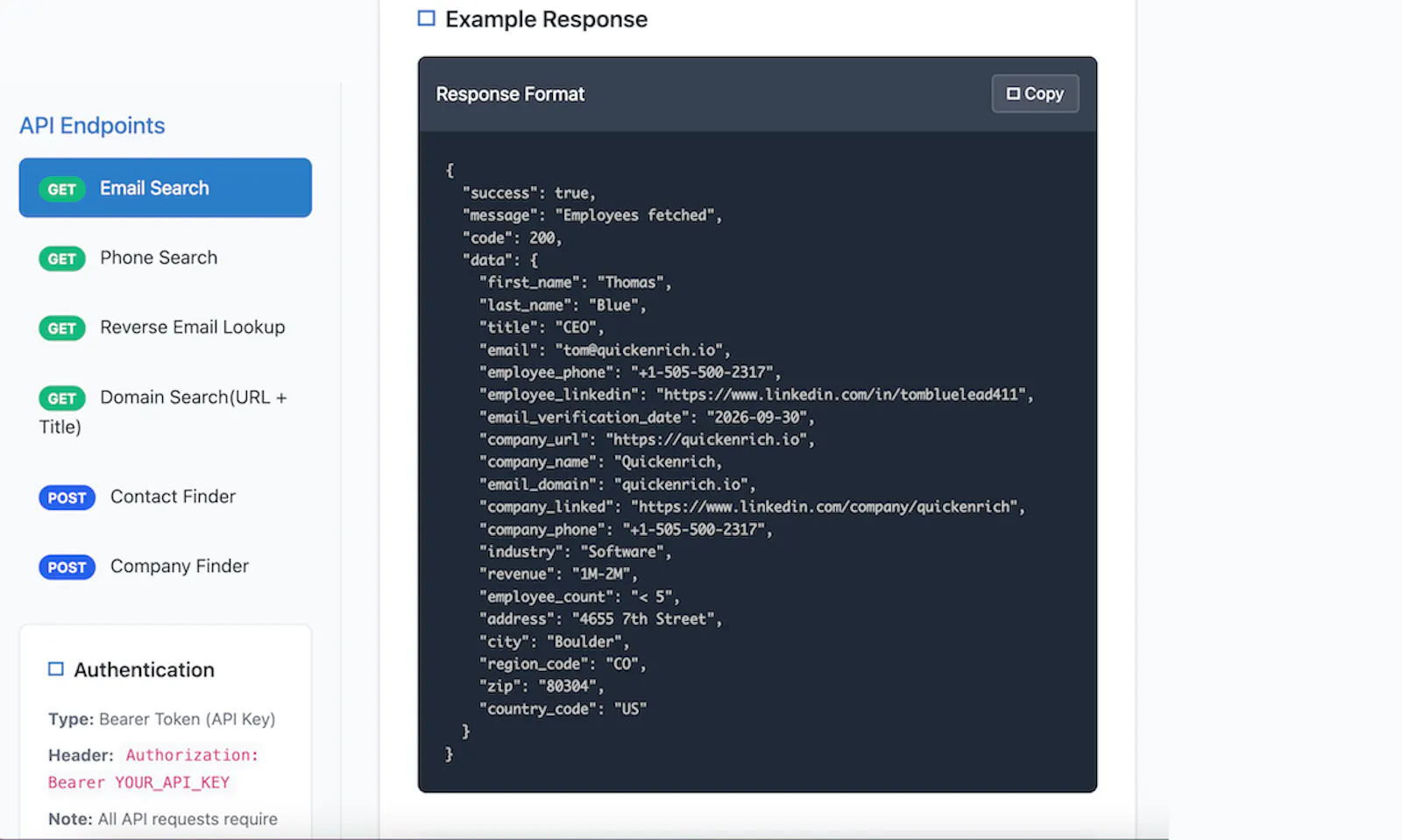Click the GET badge beside Domain Search
The image size is (1402, 840).
[62, 399]
